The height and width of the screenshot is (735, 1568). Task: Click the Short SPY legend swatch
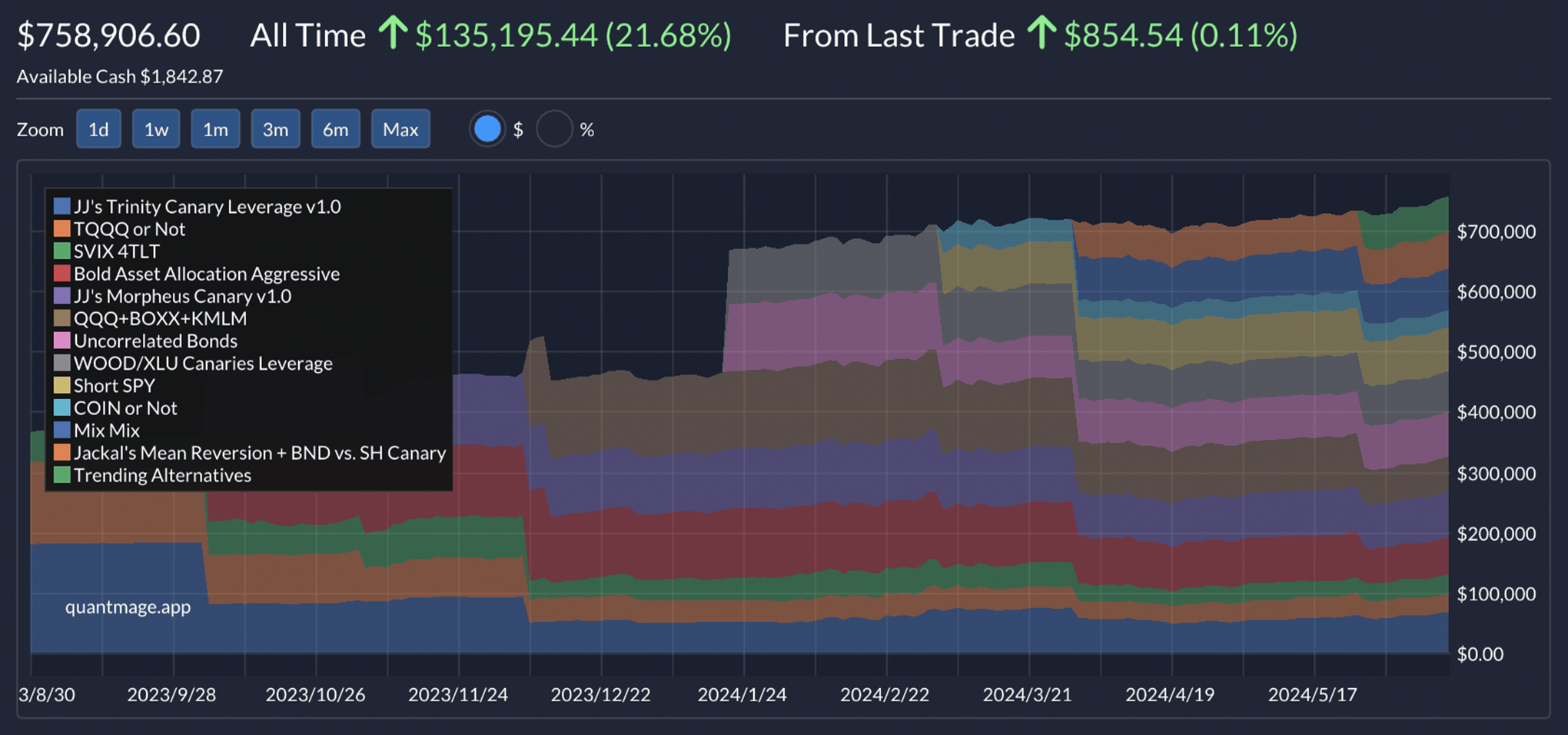62,385
